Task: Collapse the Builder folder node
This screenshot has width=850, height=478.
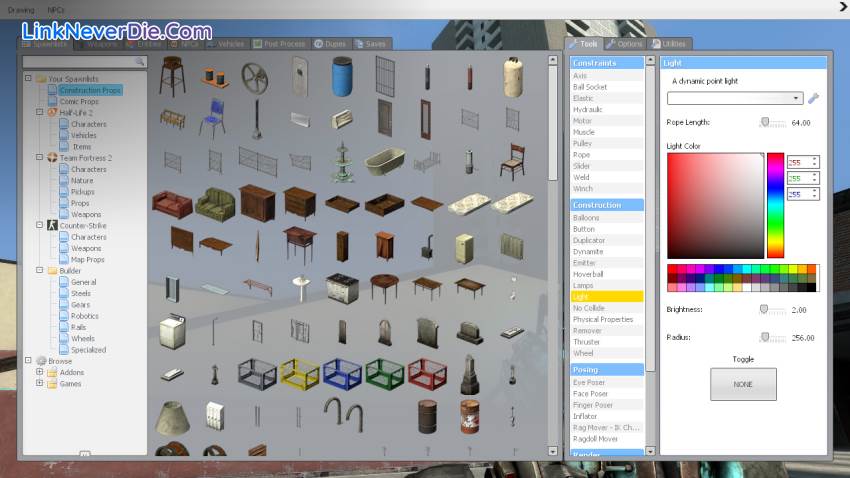Action: coord(27,271)
